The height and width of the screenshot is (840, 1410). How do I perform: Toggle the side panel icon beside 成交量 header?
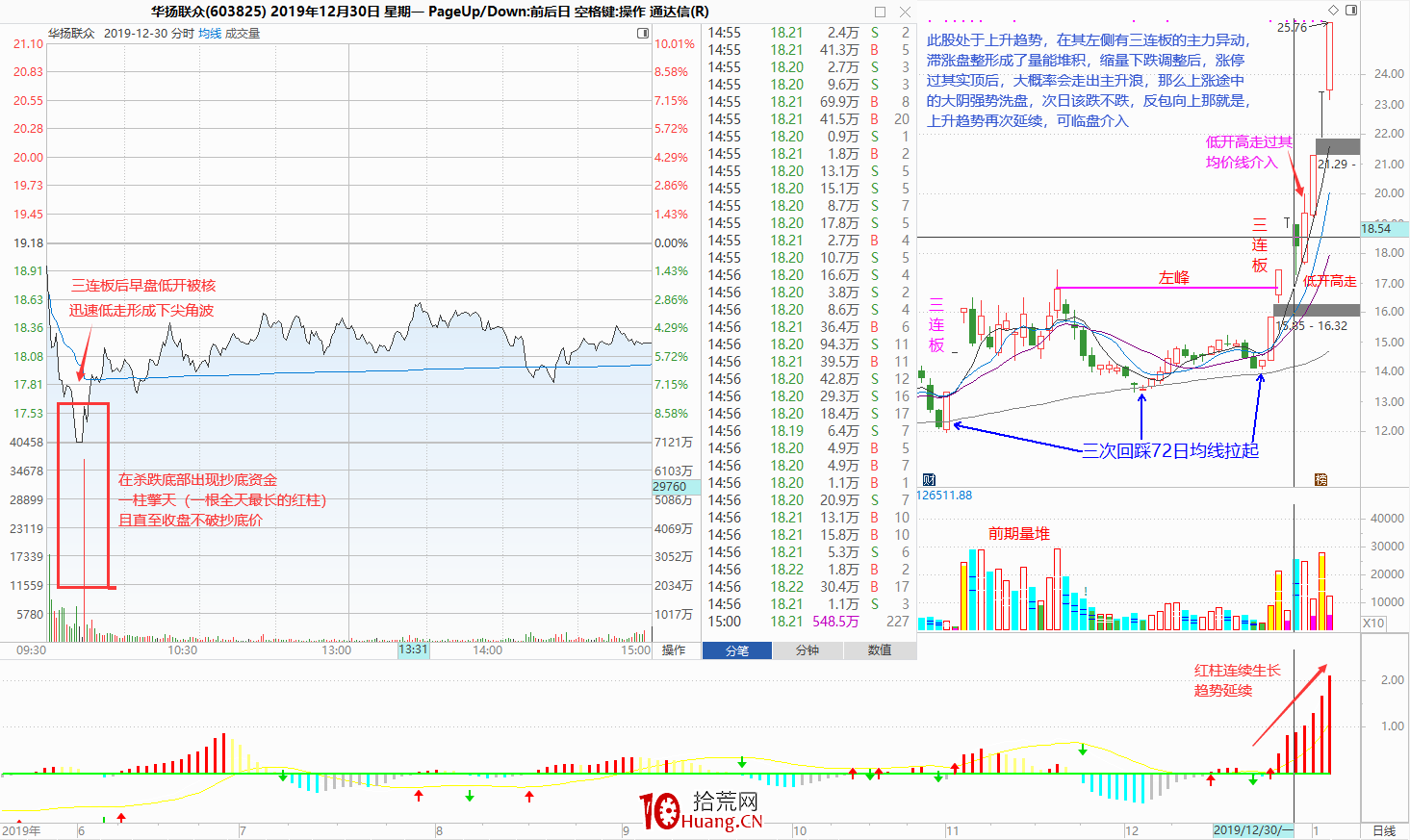click(x=643, y=33)
